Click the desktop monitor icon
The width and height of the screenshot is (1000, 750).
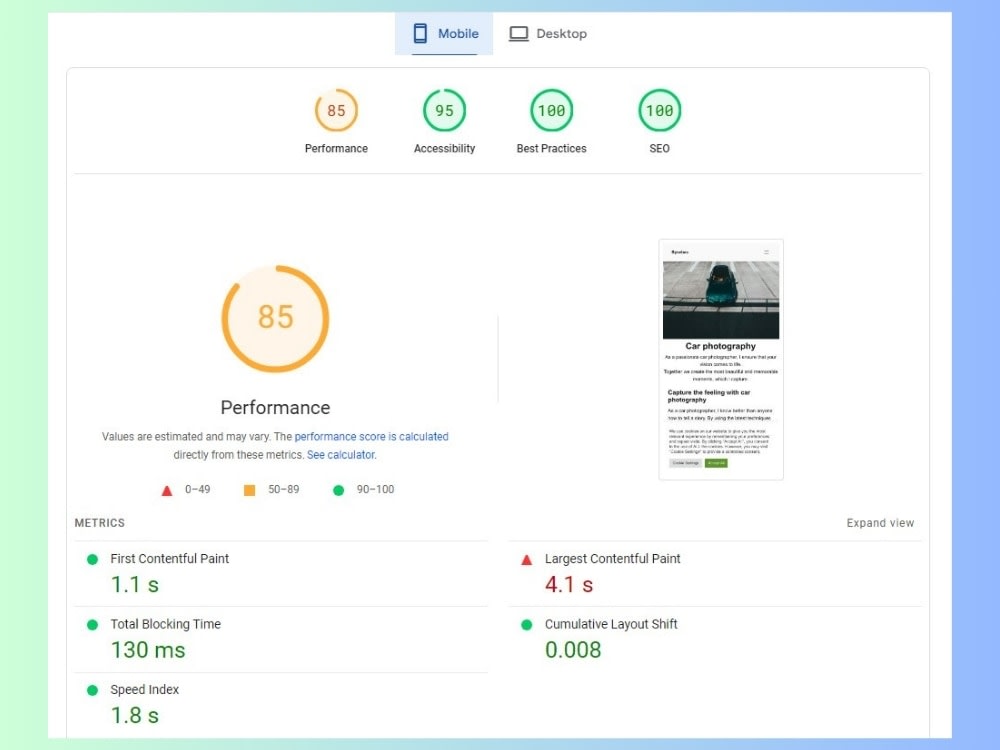pos(518,33)
